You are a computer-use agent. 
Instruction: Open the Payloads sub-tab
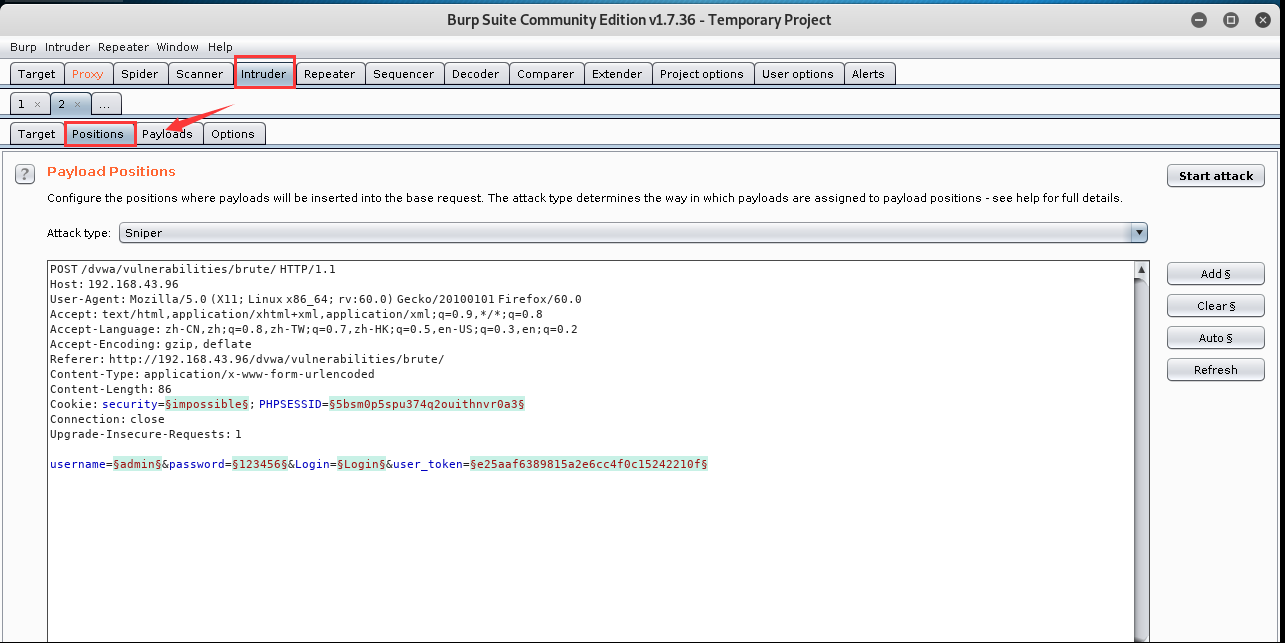point(167,134)
